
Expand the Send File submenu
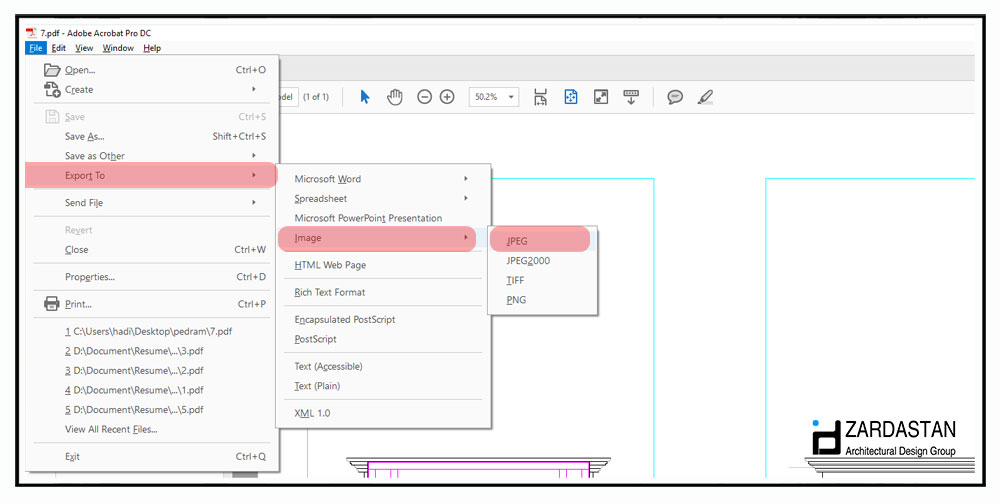point(152,203)
